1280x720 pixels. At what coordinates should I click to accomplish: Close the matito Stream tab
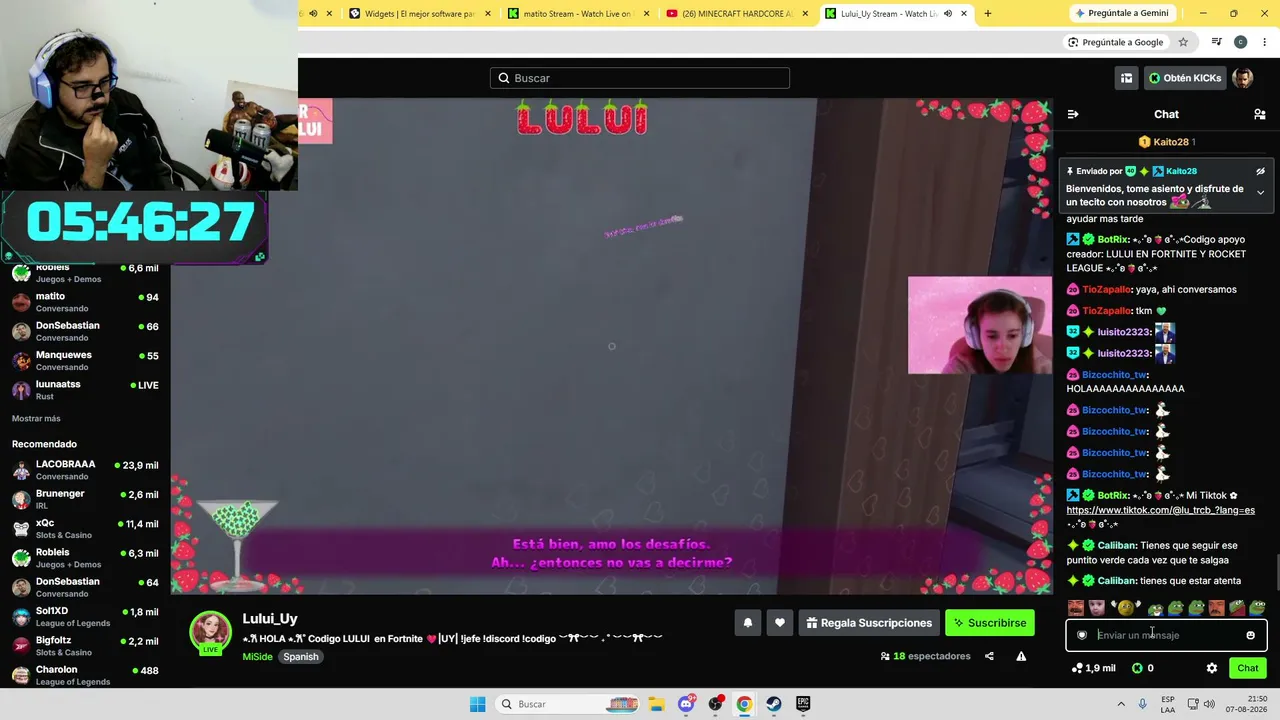click(x=647, y=14)
